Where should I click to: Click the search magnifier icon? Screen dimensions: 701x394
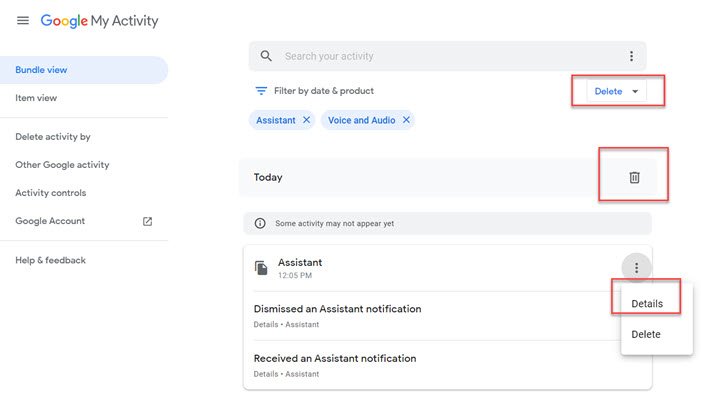tap(266, 56)
